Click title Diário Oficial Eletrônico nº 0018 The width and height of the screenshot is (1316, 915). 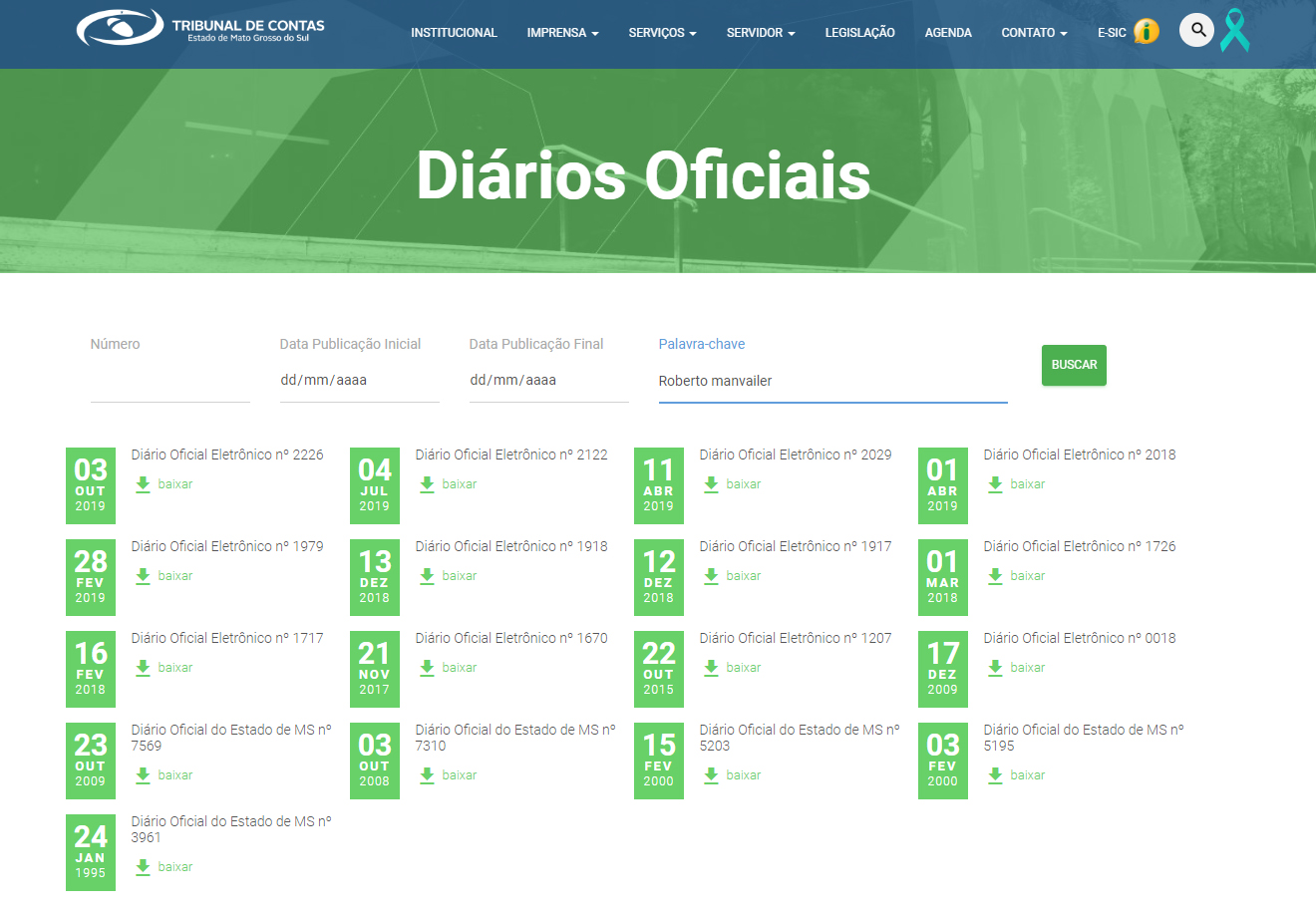[x=1080, y=638]
